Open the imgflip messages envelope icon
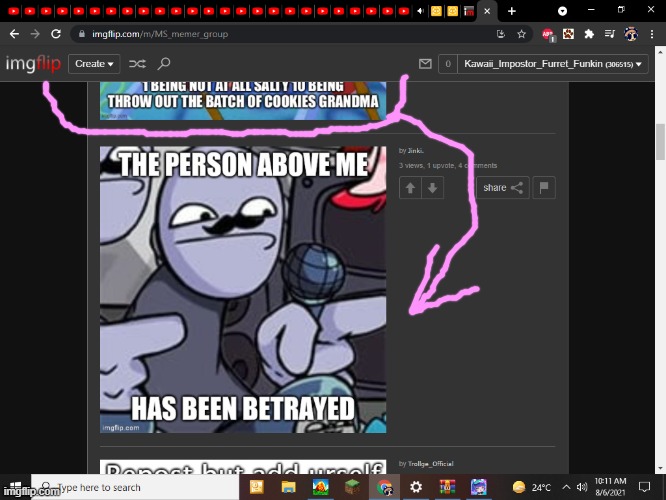Screen dimensions: 666x500 click(x=425, y=64)
